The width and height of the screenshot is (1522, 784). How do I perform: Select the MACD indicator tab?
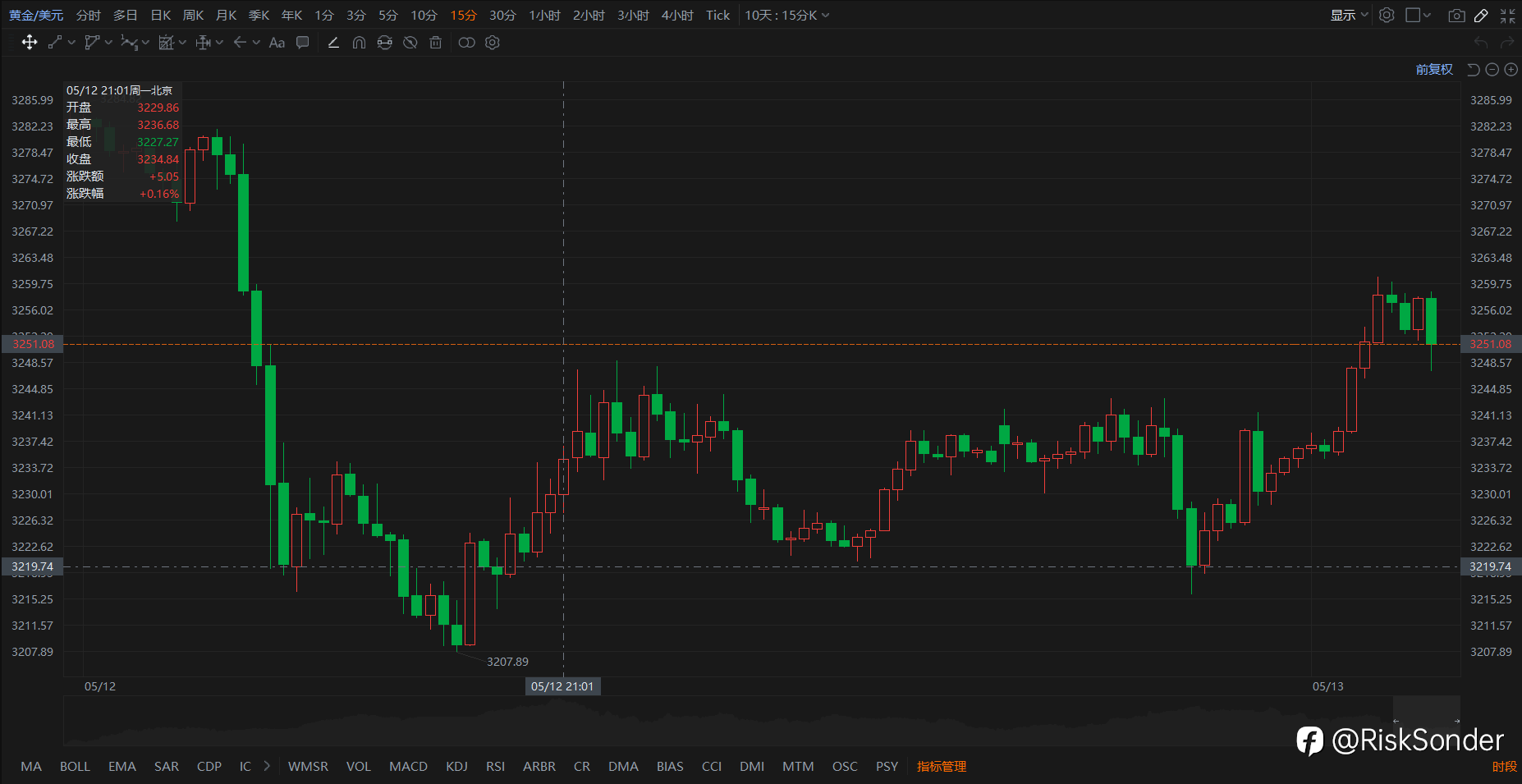[x=408, y=766]
